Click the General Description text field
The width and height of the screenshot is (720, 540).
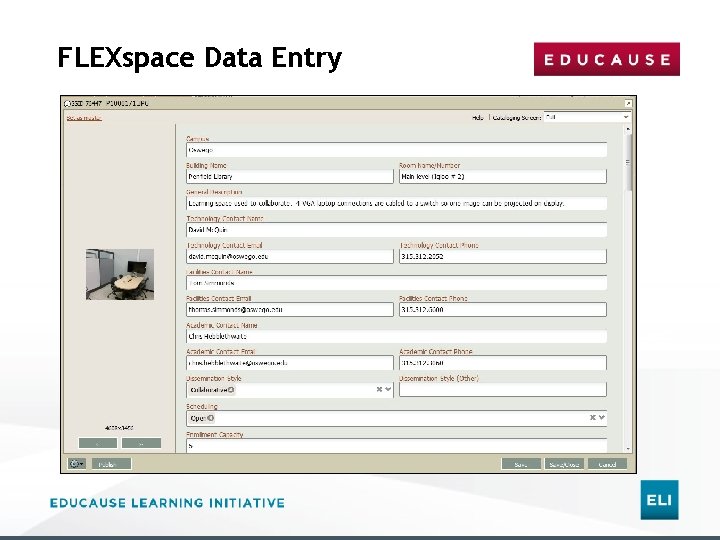click(396, 203)
